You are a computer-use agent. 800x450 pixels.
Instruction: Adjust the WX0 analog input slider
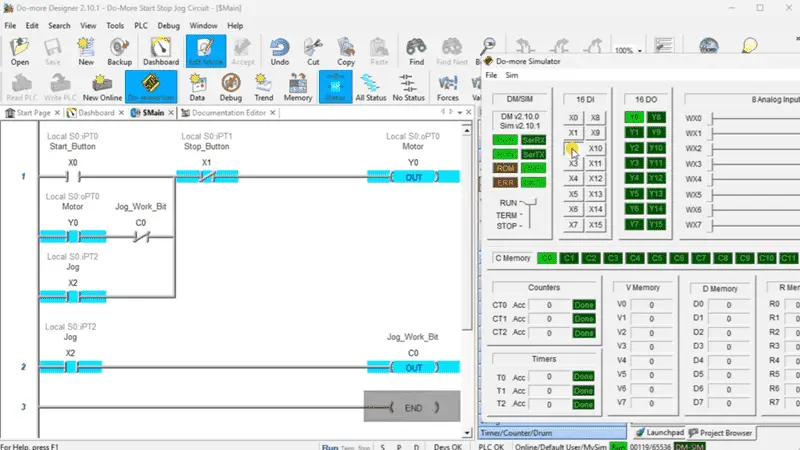712,118
